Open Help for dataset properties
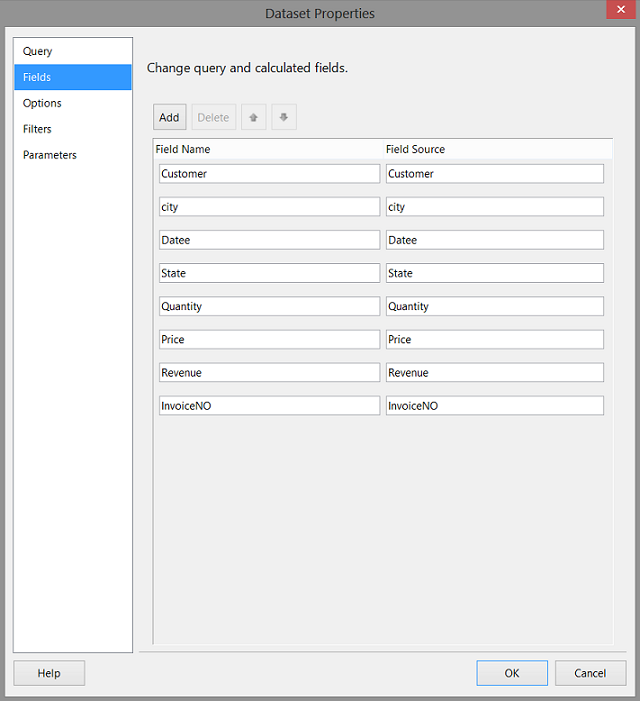640x701 pixels. point(49,673)
